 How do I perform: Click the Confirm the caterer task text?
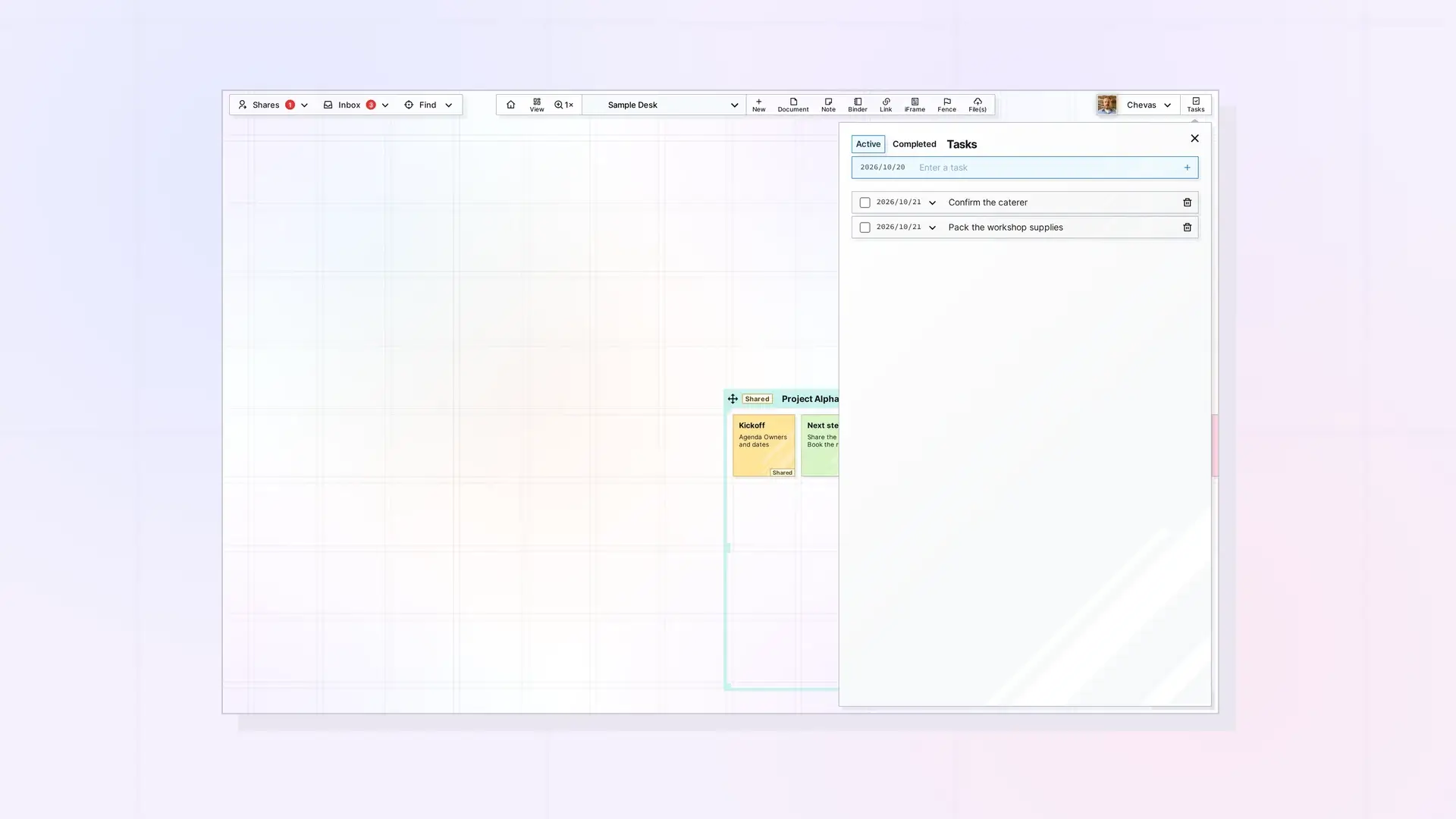tap(987, 202)
